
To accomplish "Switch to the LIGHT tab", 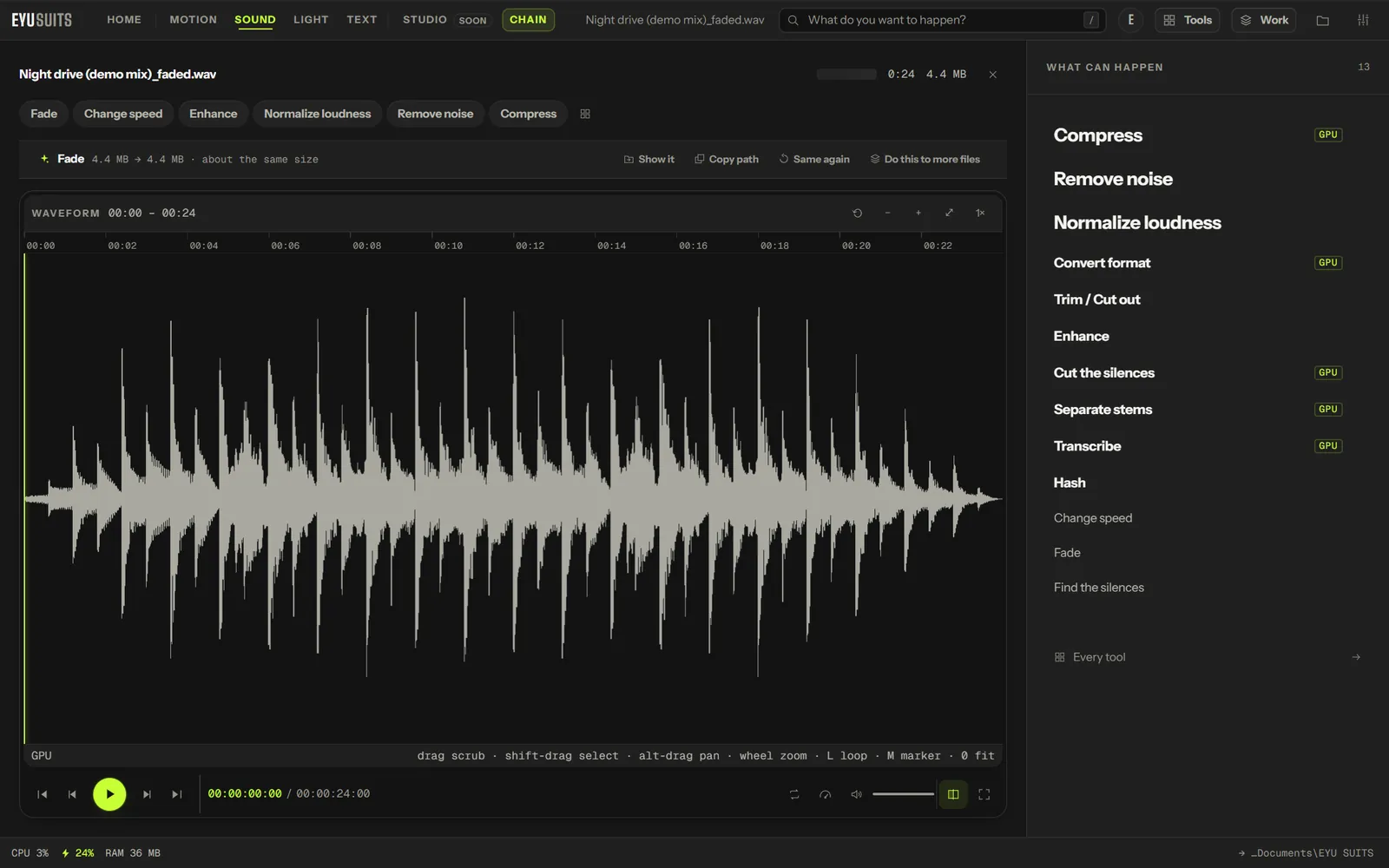I will click(311, 19).
